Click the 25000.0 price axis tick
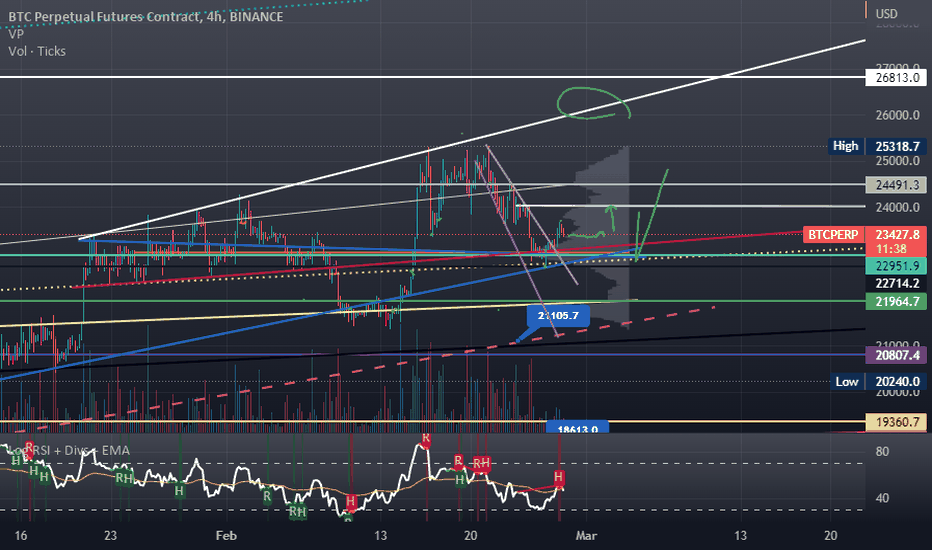 pos(897,161)
